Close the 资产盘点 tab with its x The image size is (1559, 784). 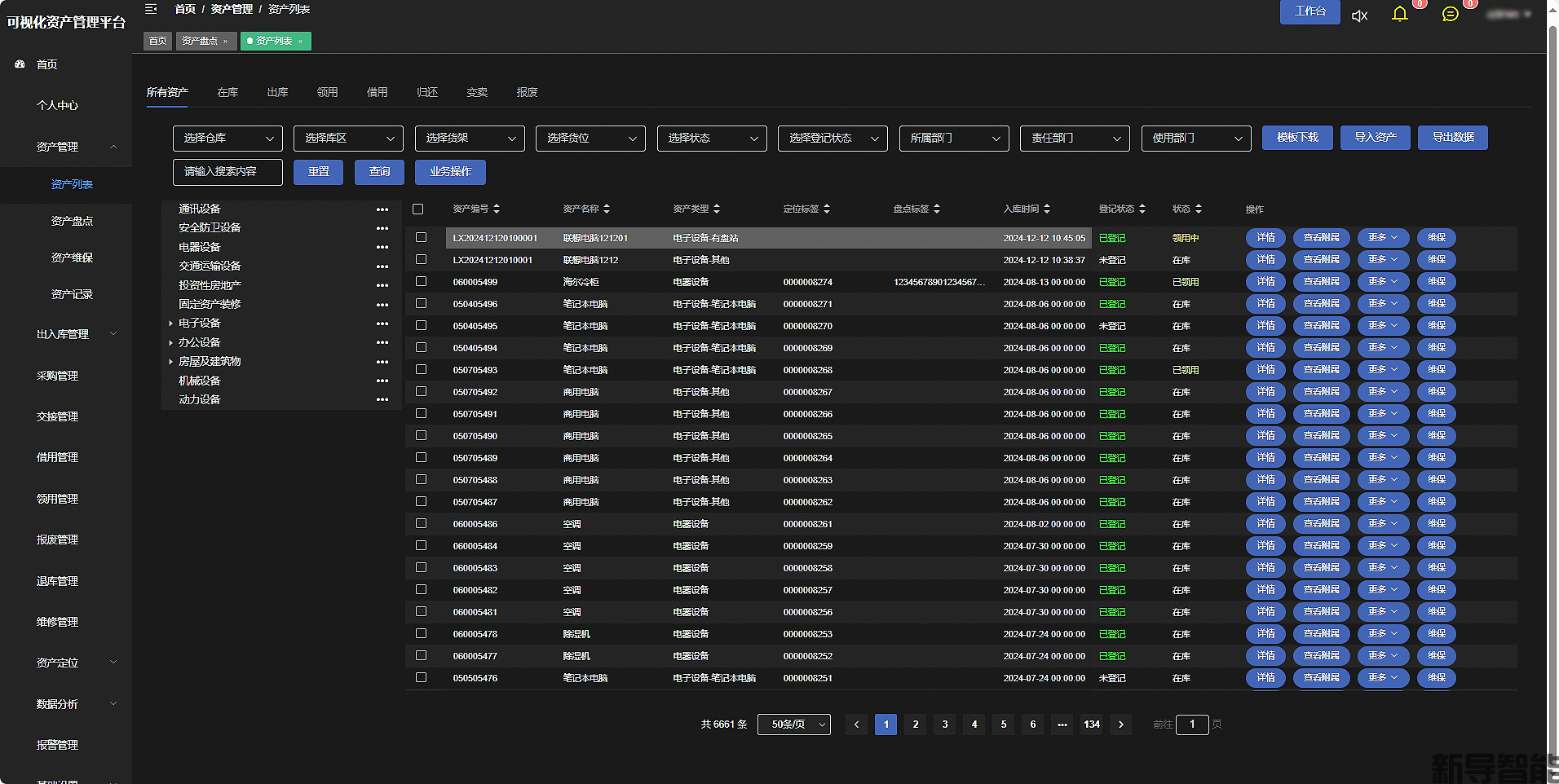pos(226,42)
